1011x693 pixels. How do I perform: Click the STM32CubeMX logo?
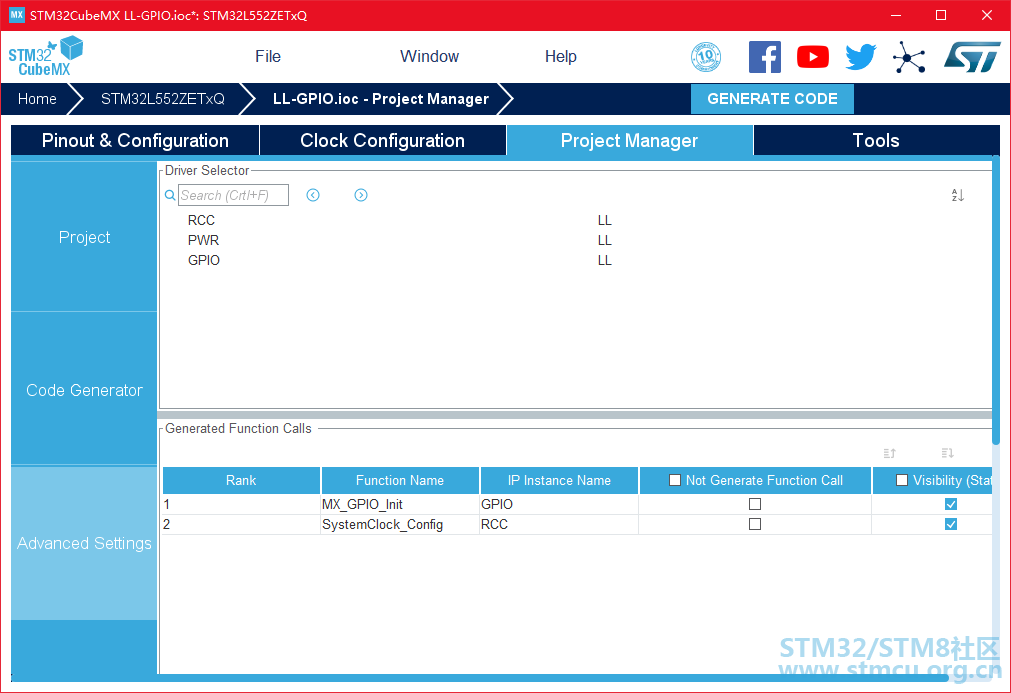[x=45, y=56]
